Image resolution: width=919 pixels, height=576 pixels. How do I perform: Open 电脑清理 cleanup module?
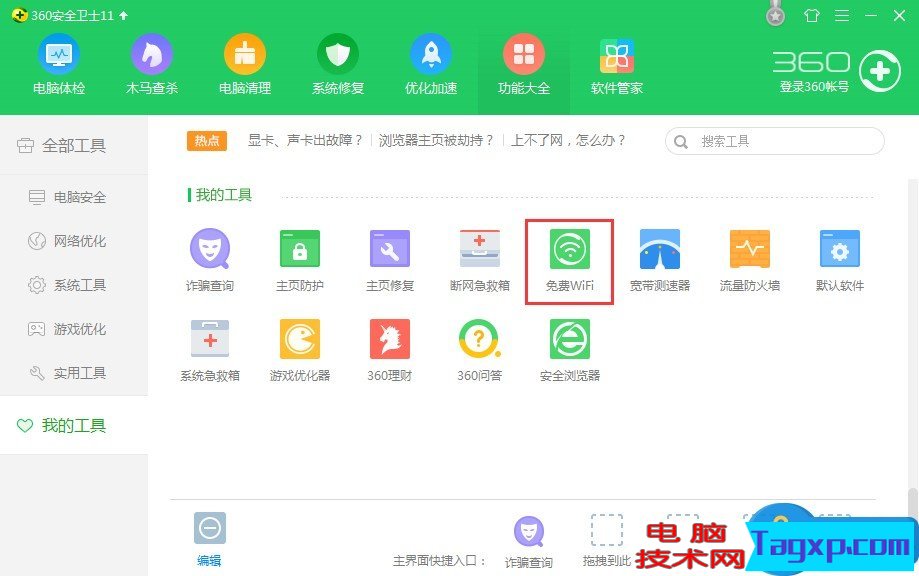[x=244, y=64]
